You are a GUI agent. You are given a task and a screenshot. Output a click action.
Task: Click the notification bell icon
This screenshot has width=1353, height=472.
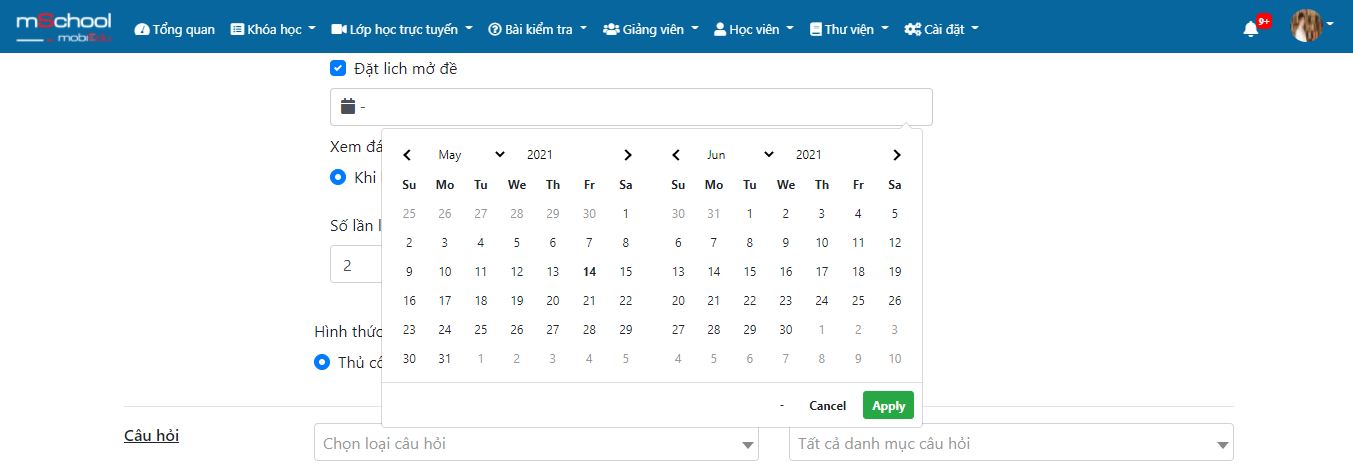[1250, 29]
